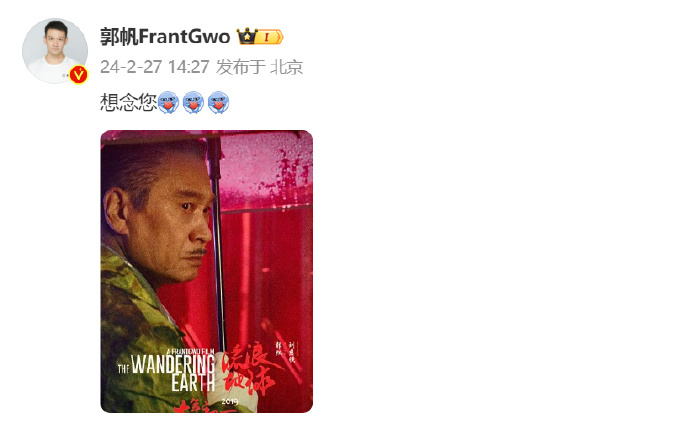
Task: Click the umbrella shaft in the poster
Action: click(217, 244)
